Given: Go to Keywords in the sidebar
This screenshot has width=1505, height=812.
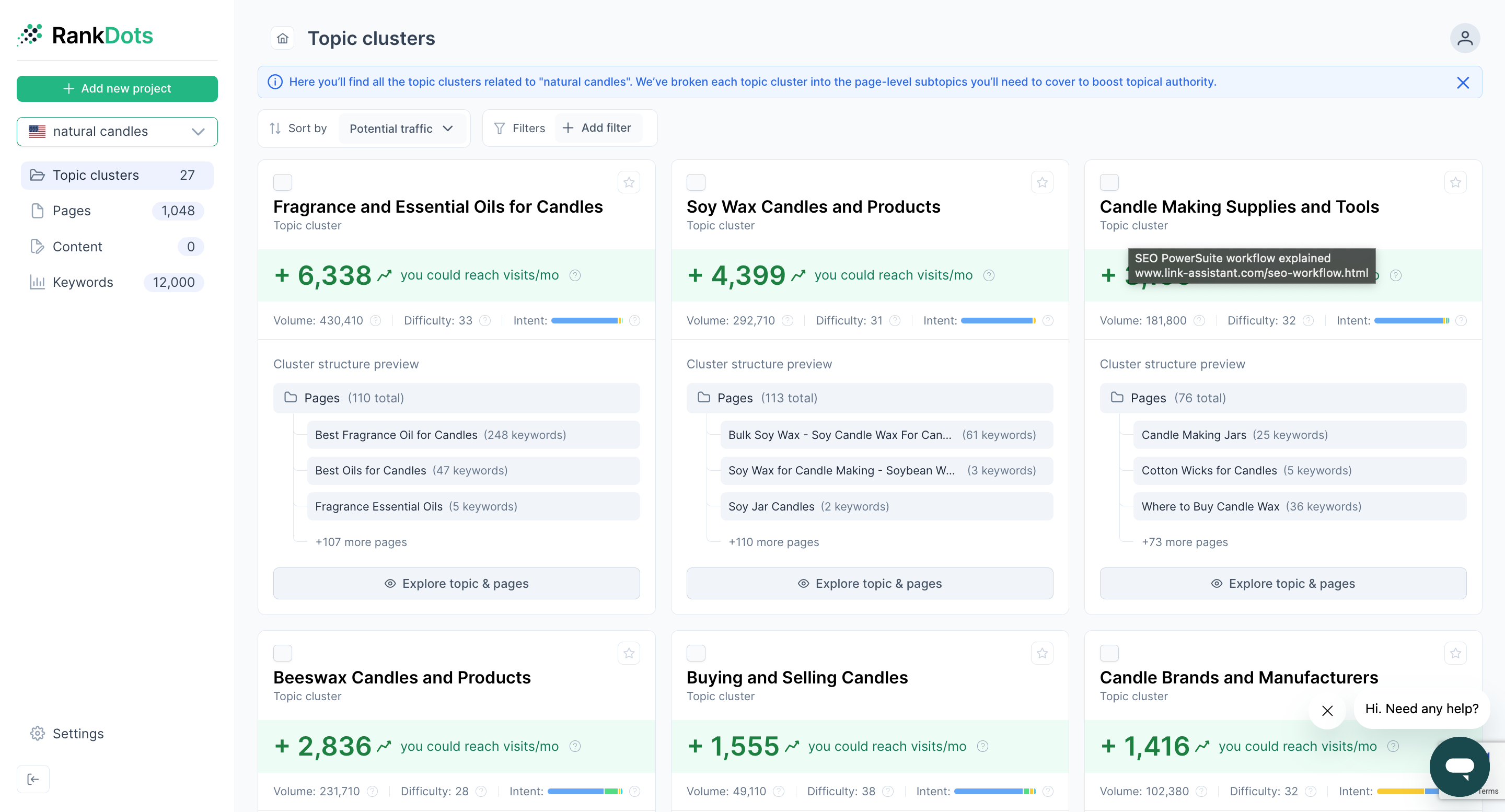Looking at the screenshot, I should [83, 282].
